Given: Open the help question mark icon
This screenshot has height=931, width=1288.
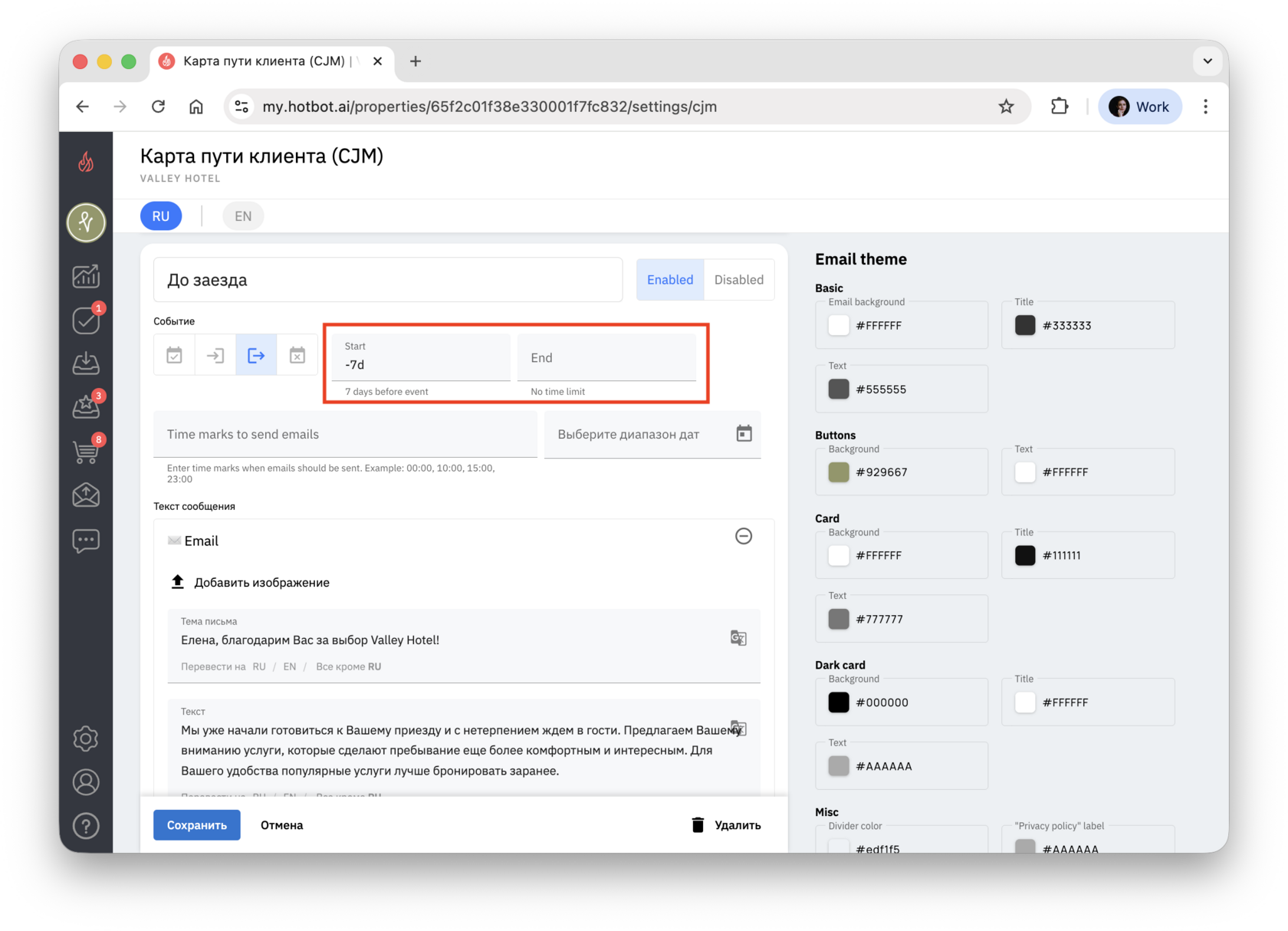Looking at the screenshot, I should pyautogui.click(x=86, y=826).
